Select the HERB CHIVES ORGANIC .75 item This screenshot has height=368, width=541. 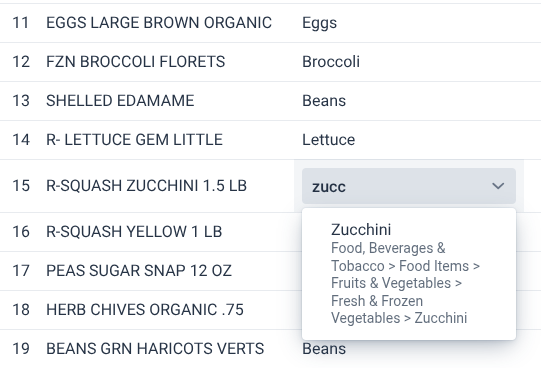tap(145, 310)
